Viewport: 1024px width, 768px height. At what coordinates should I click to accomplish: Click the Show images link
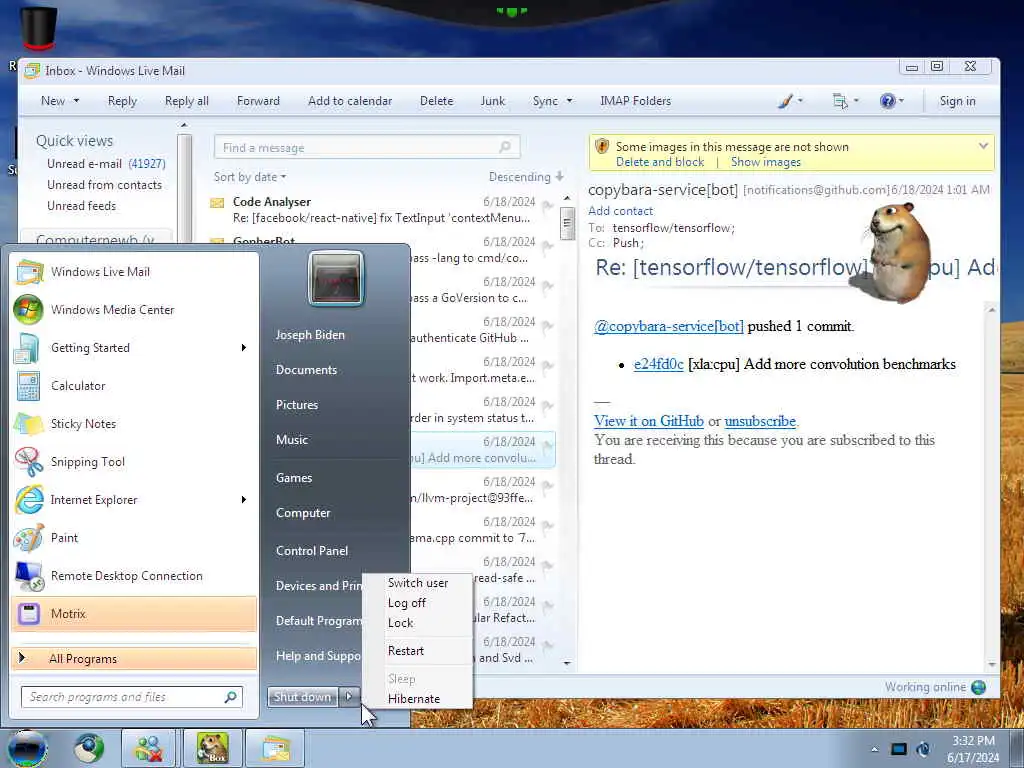coord(765,162)
